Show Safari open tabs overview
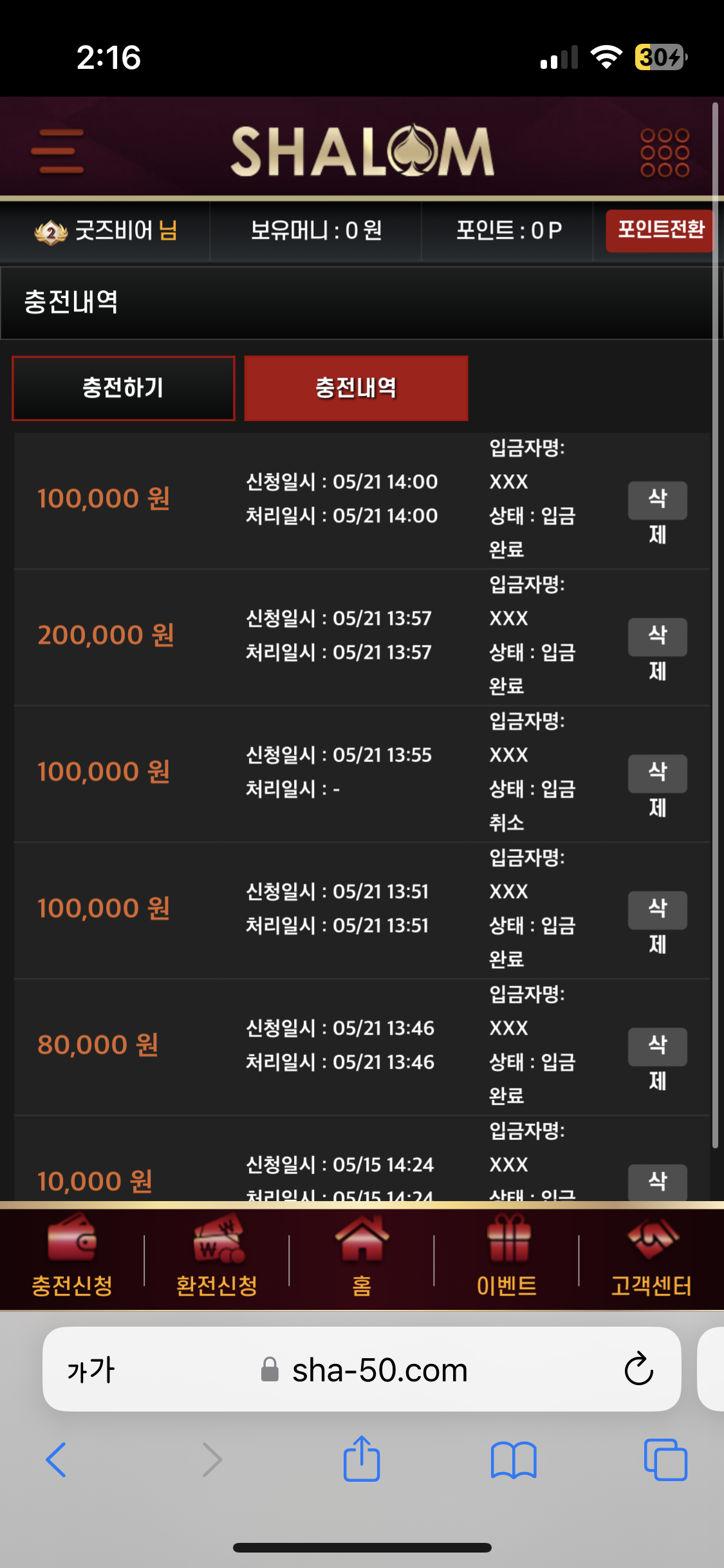 click(665, 1459)
